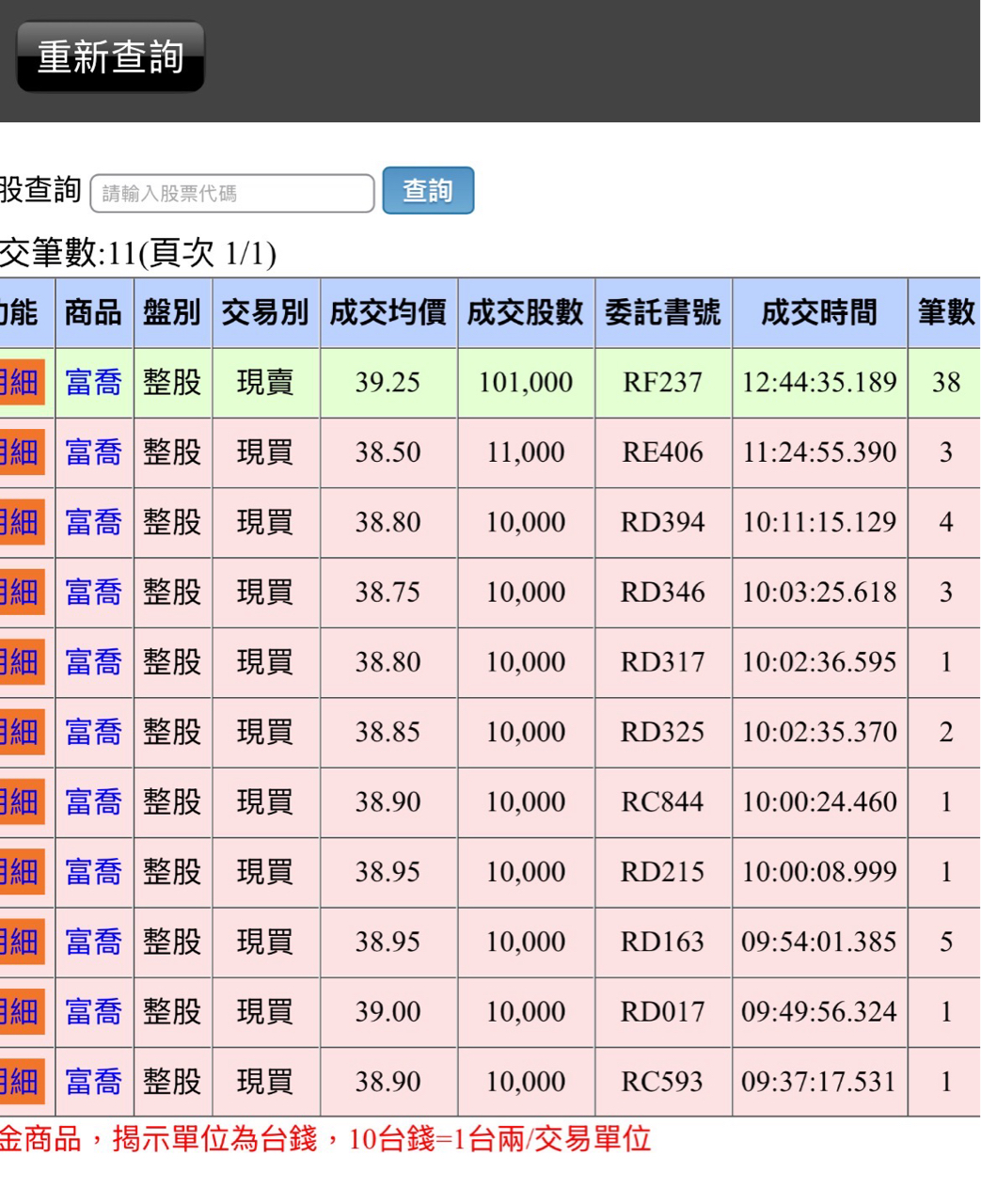Click 富喬 link in the RC593 row
Viewport: 981px width, 1204px height.
[94, 1082]
